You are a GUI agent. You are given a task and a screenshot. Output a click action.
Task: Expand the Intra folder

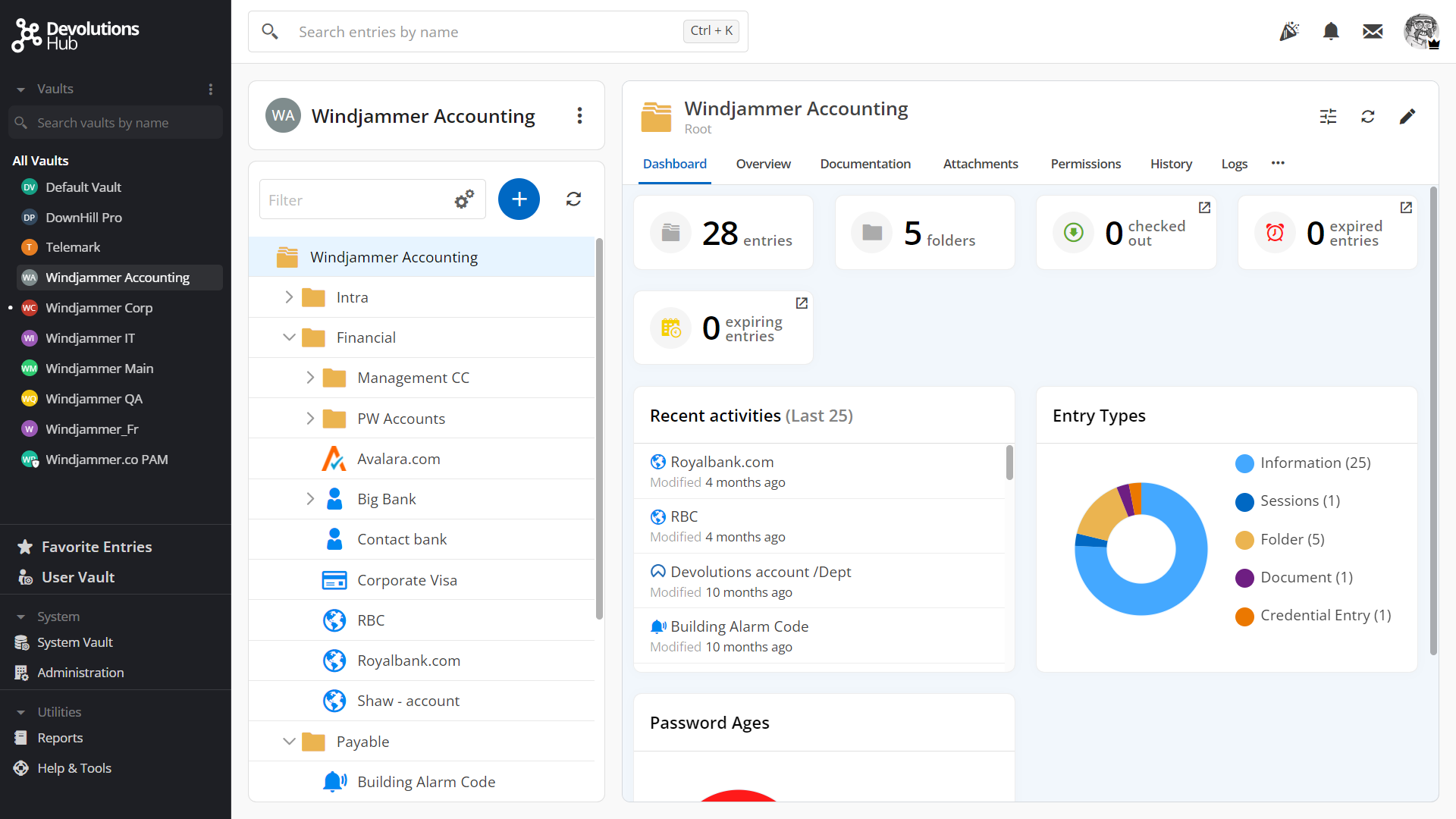tap(289, 297)
